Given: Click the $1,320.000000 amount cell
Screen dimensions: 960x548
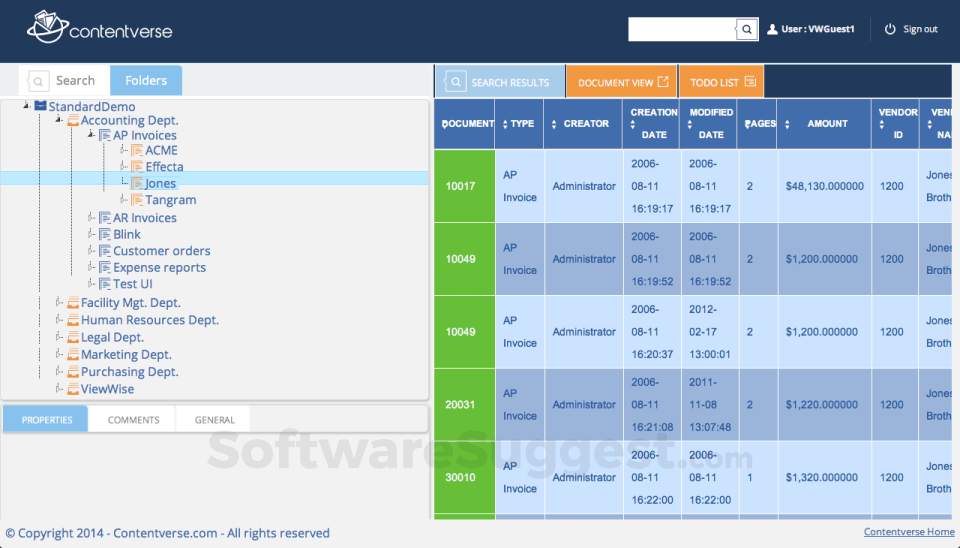Looking at the screenshot, I should 824,478.
